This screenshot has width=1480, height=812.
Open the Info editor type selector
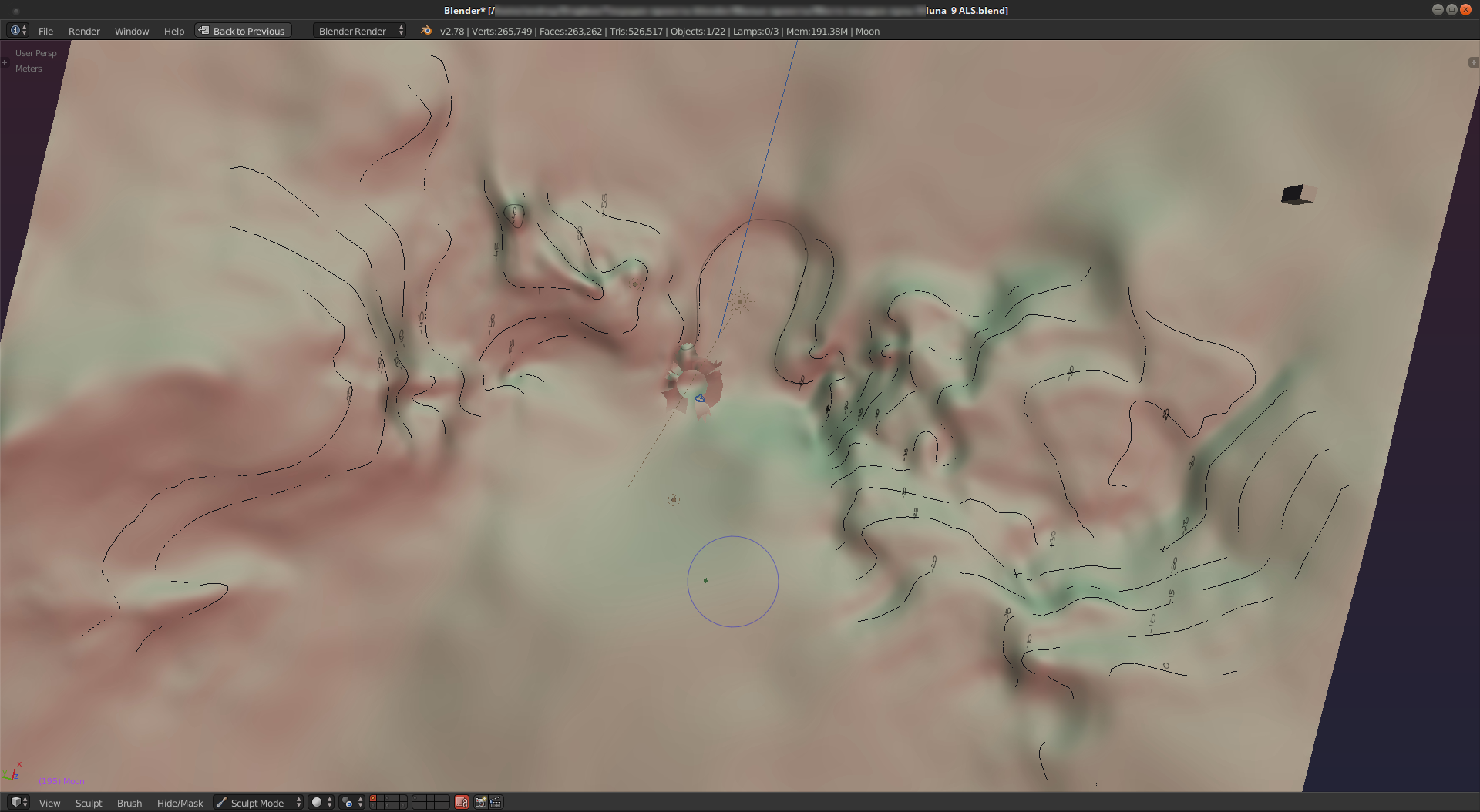(x=18, y=31)
